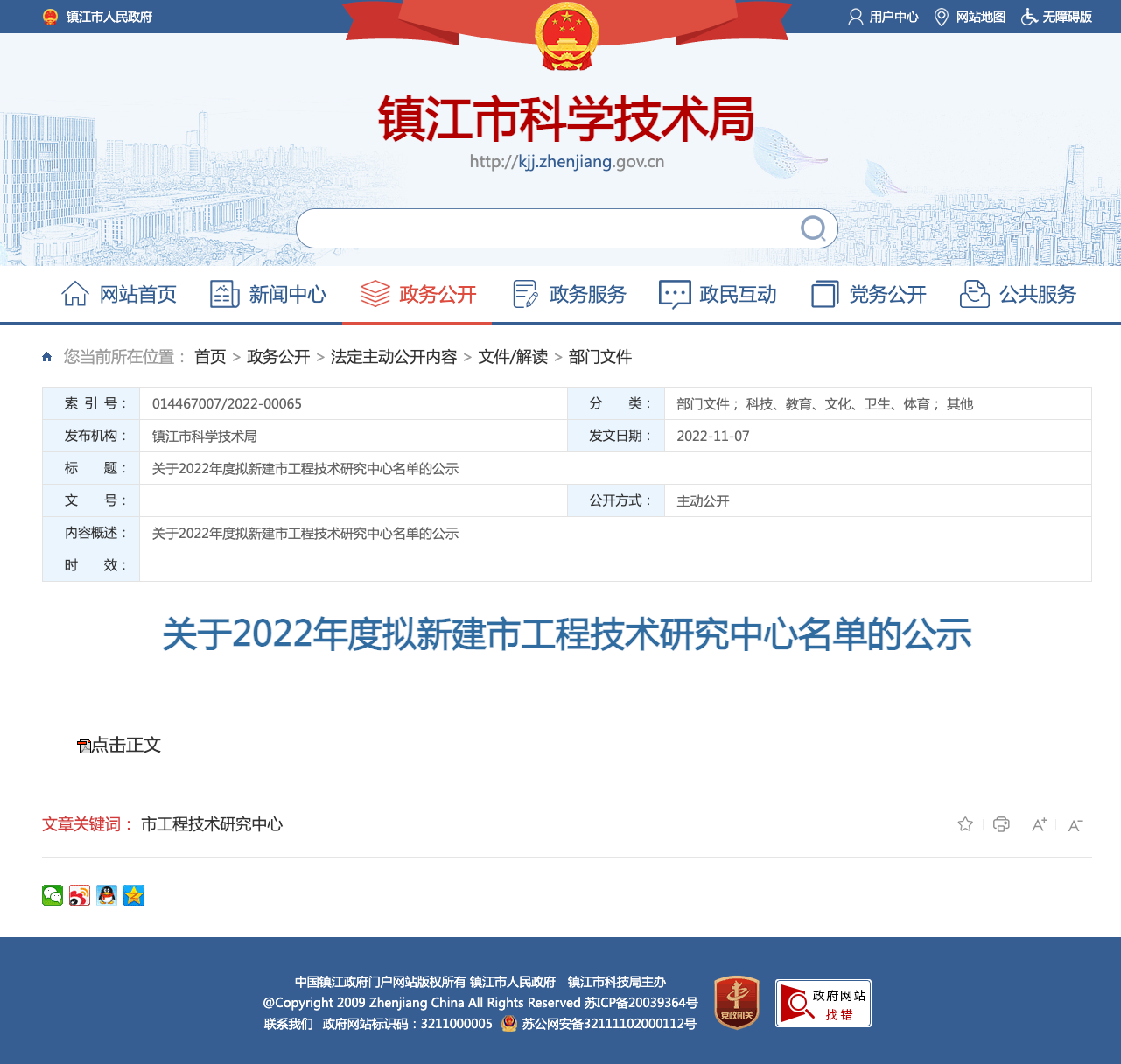Click publish date 2022-11-07

pyautogui.click(x=713, y=437)
